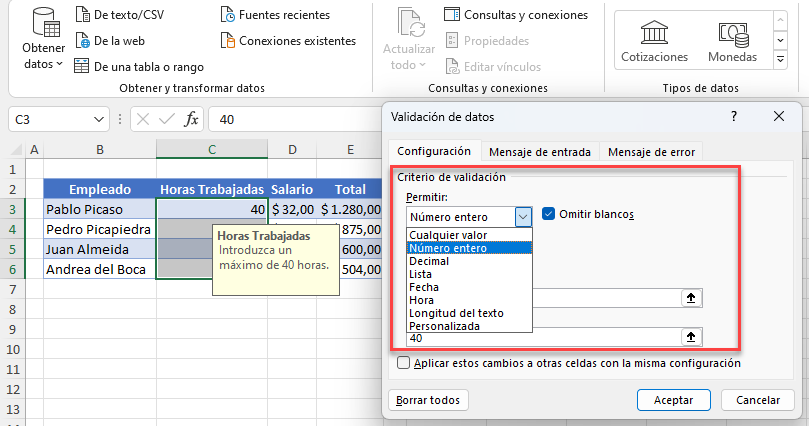
Task: Confirm entry with checkmark icon
Action: 167,120
